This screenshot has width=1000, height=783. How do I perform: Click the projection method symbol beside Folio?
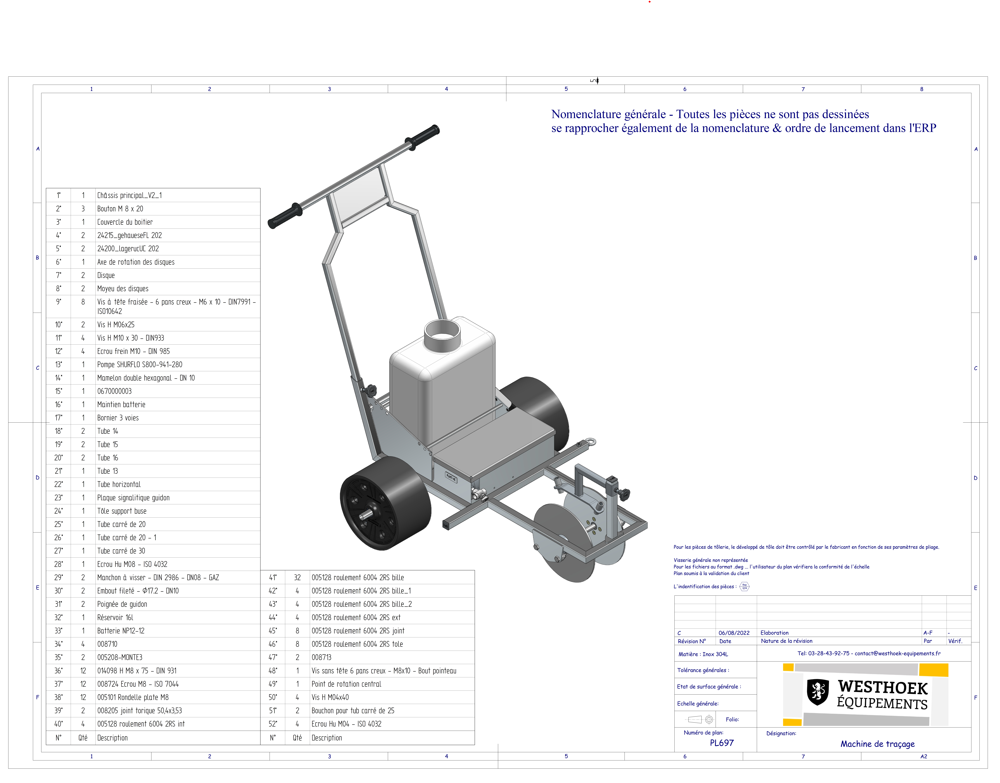point(702,719)
